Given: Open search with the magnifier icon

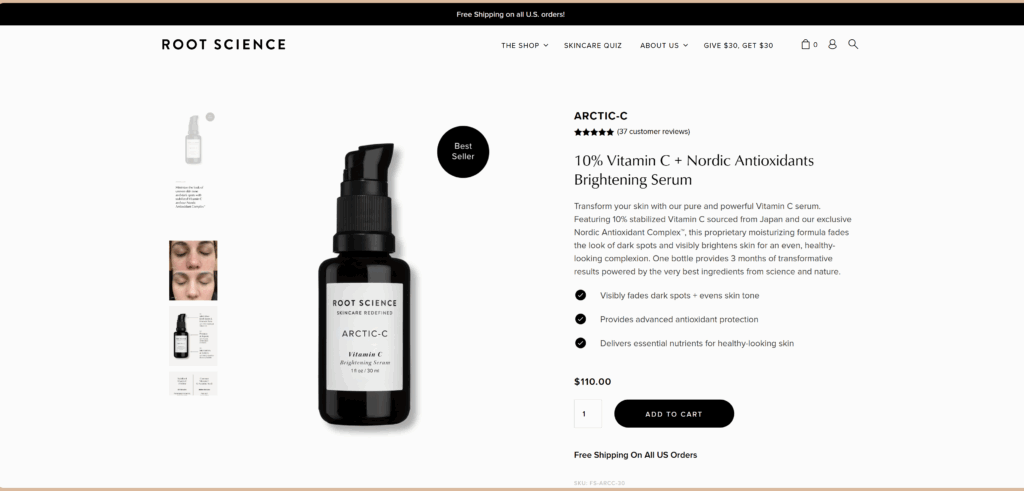Looking at the screenshot, I should 853,44.
